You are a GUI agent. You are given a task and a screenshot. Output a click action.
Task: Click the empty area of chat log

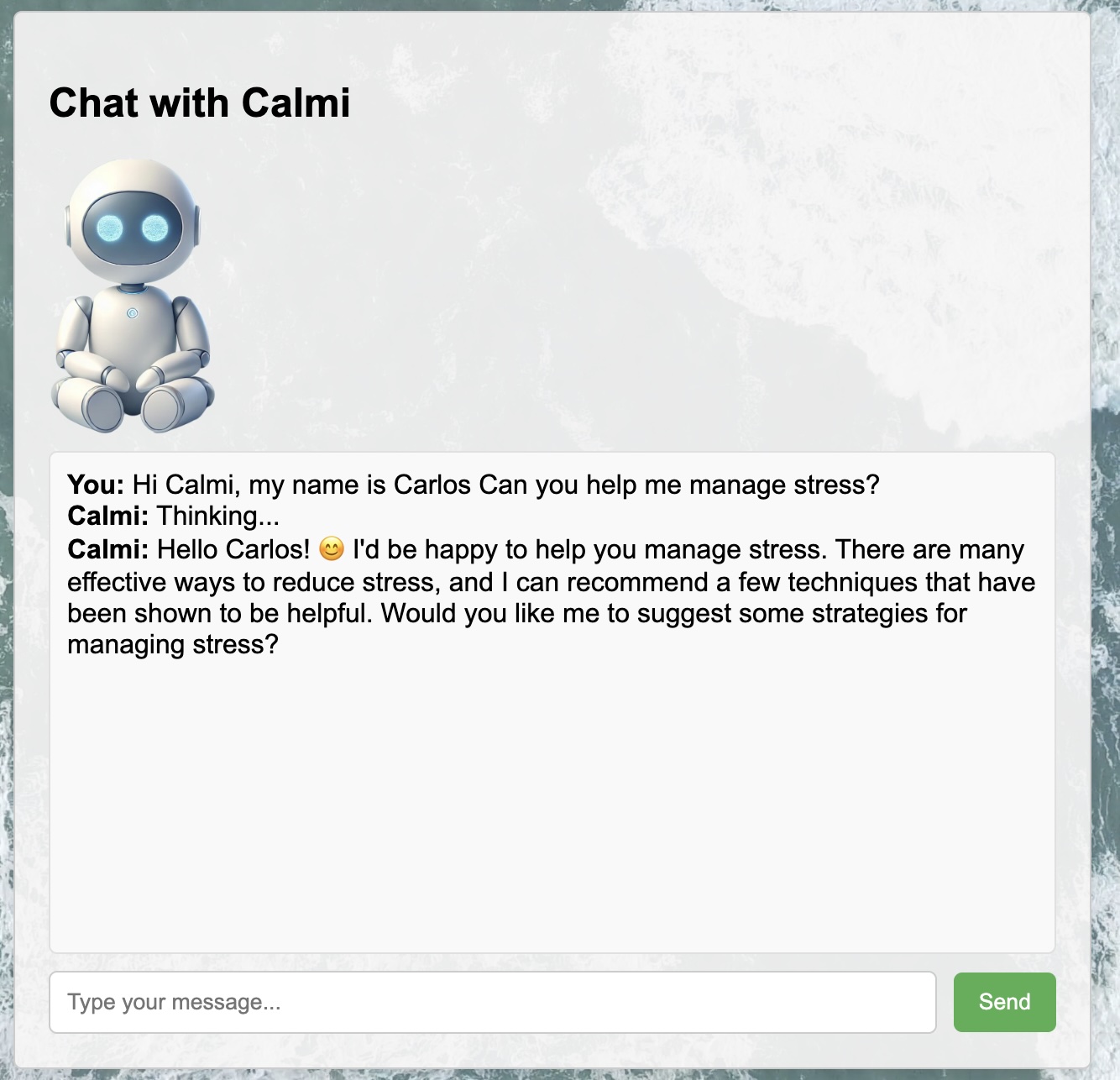[x=552, y=806]
